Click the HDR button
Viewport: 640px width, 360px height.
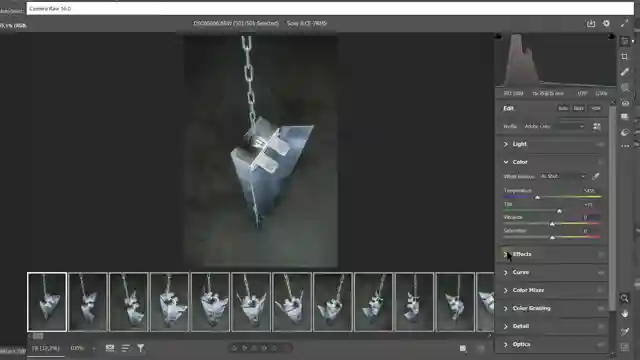click(x=596, y=108)
